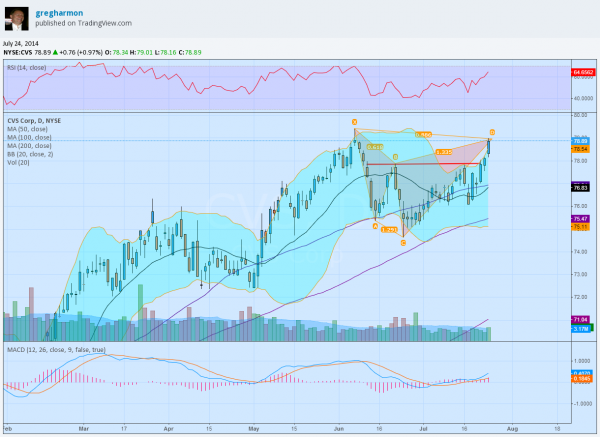Screen dimensions: 600x437
Task: Click the blue last-price tag 78.89
Action: coord(581,141)
